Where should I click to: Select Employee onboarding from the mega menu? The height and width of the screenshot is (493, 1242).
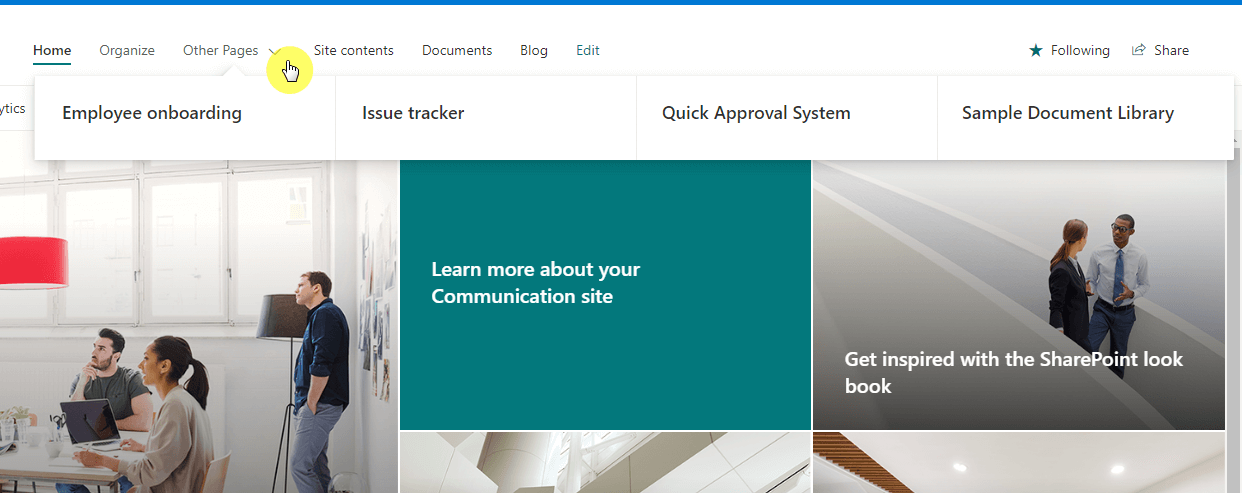pos(152,113)
